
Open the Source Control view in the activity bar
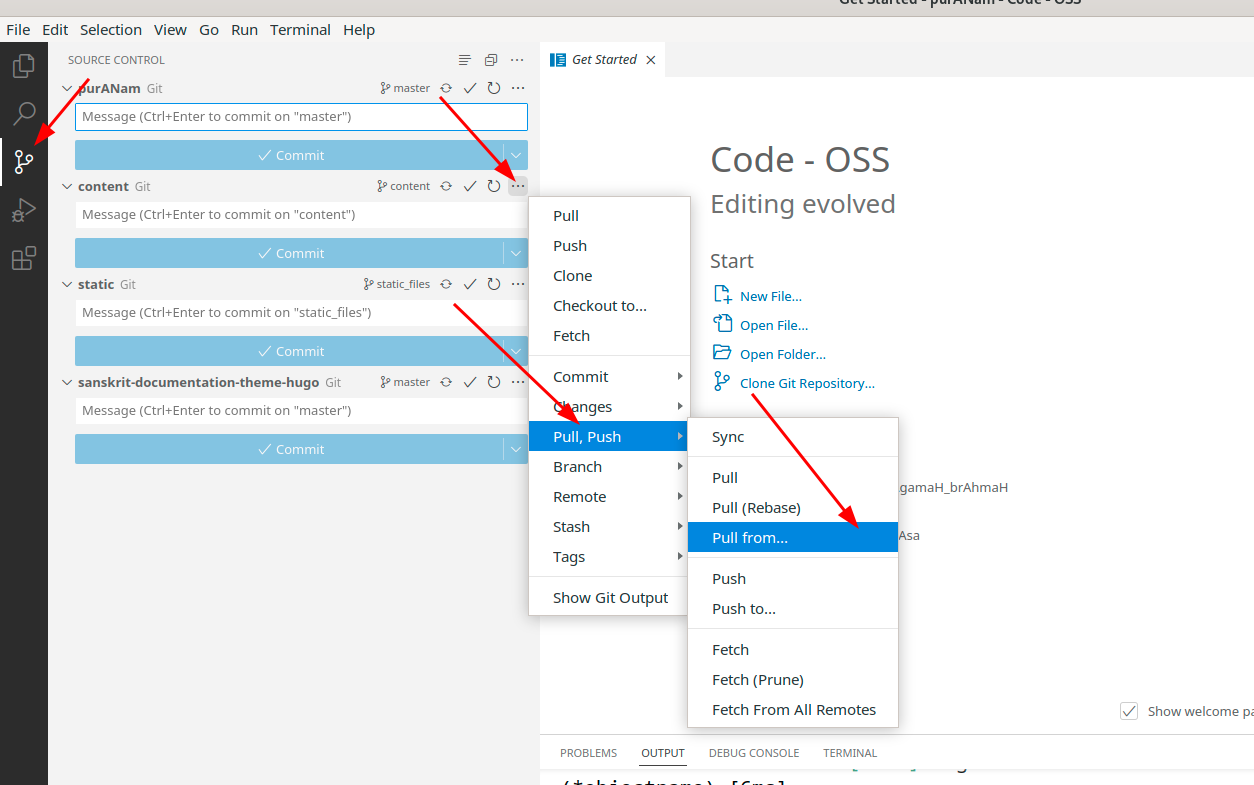click(24, 161)
